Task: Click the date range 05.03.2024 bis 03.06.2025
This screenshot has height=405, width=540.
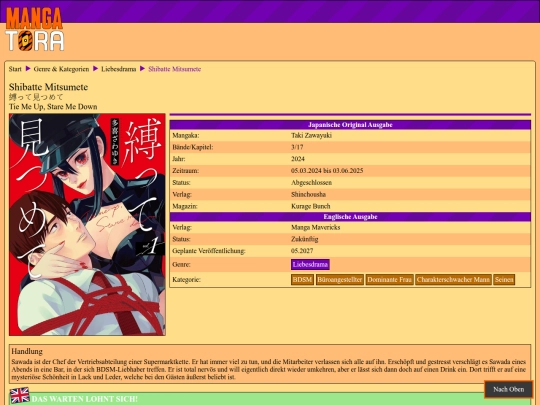Action: coord(327,171)
